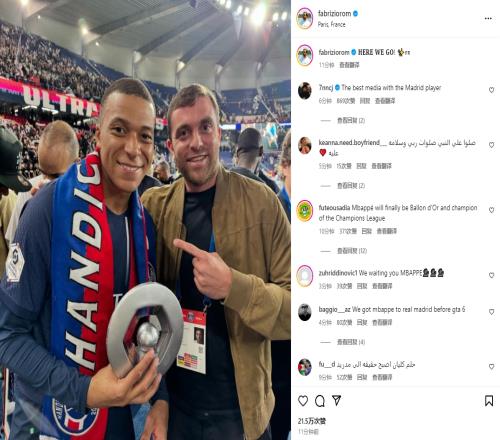
Task: Open 7nncj commenter avatar
Action: (x=305, y=91)
